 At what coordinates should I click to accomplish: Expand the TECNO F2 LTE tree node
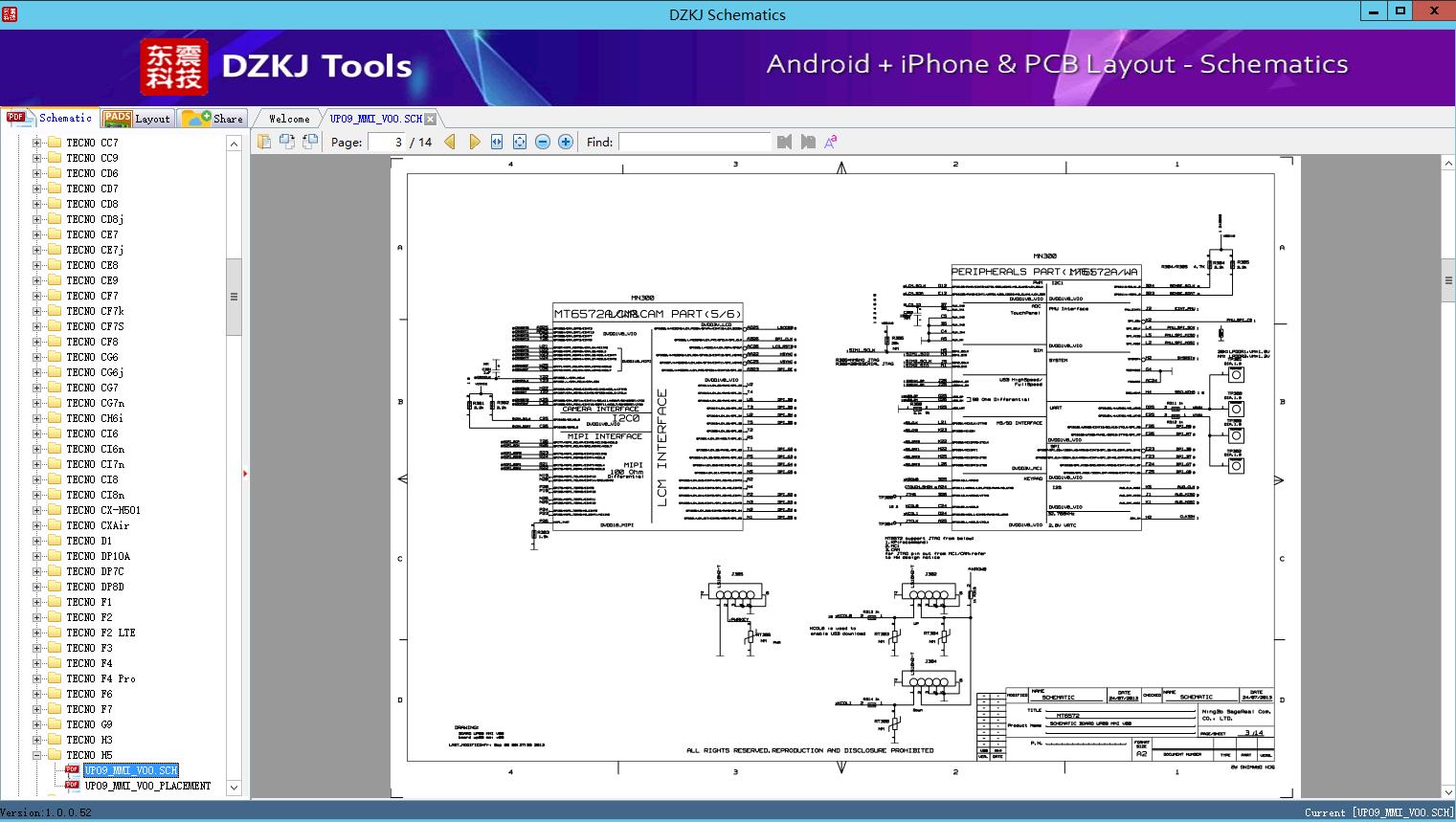(36, 633)
